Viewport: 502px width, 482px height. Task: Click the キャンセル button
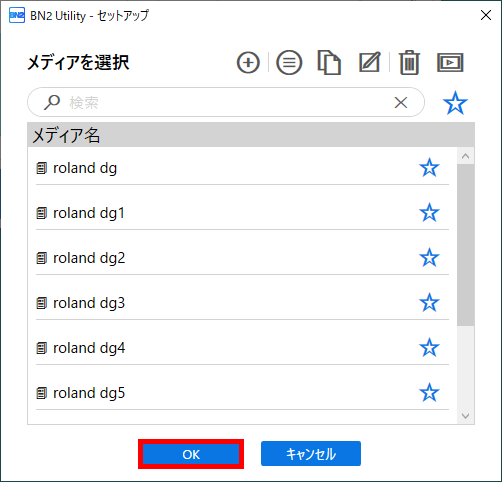(311, 454)
